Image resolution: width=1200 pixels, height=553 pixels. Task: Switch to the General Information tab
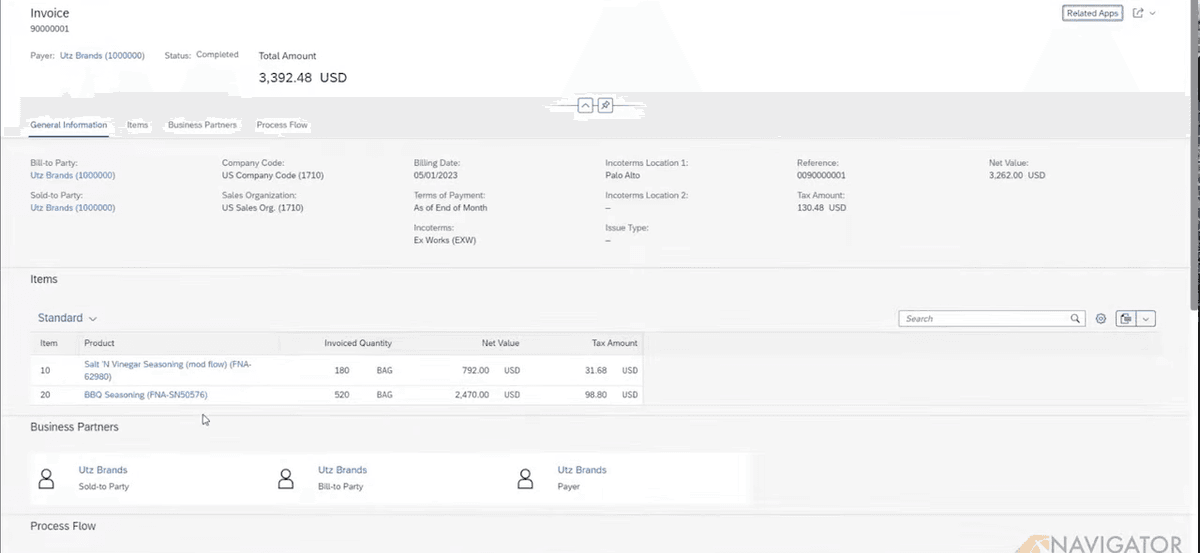point(69,125)
